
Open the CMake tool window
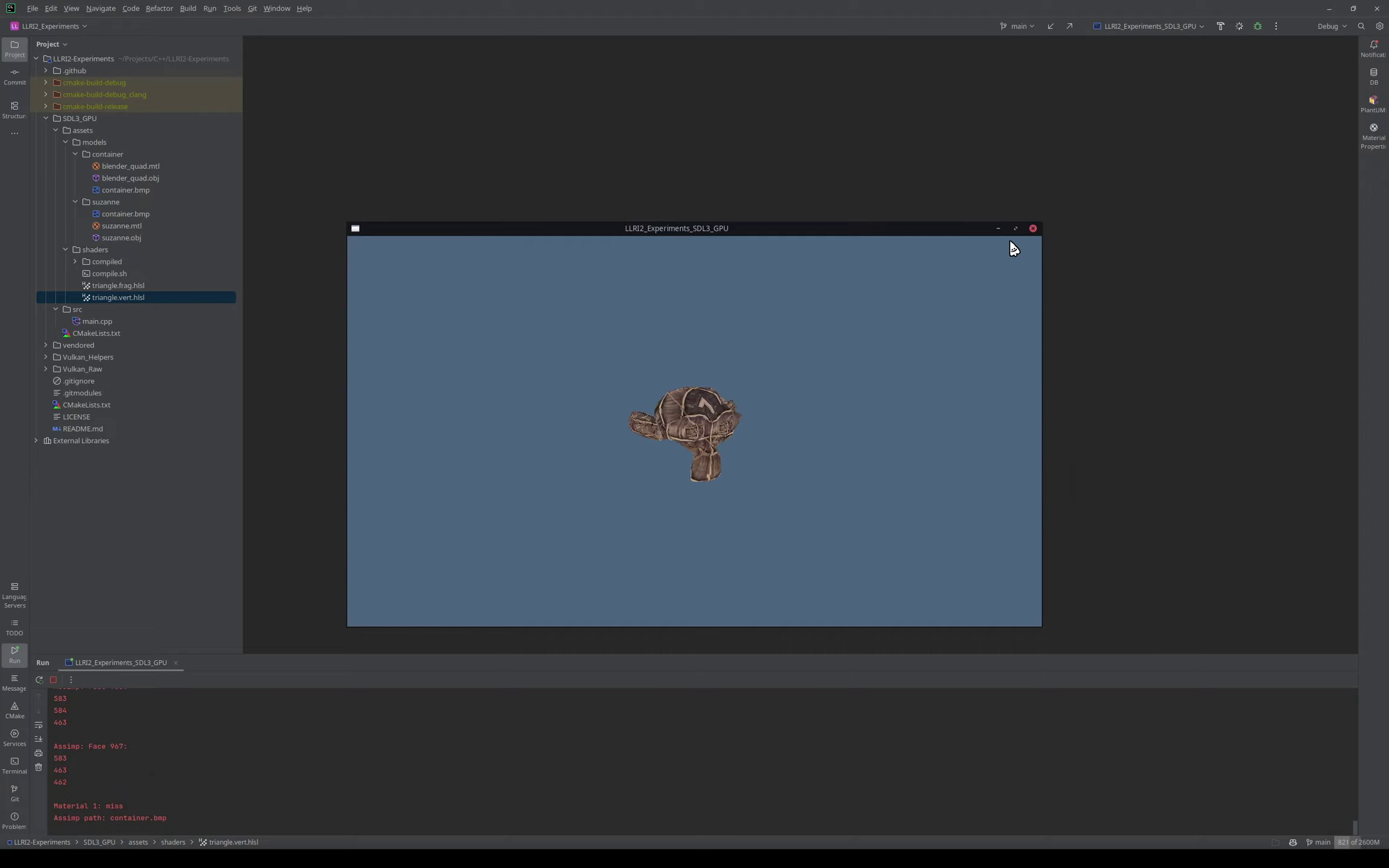point(14,710)
